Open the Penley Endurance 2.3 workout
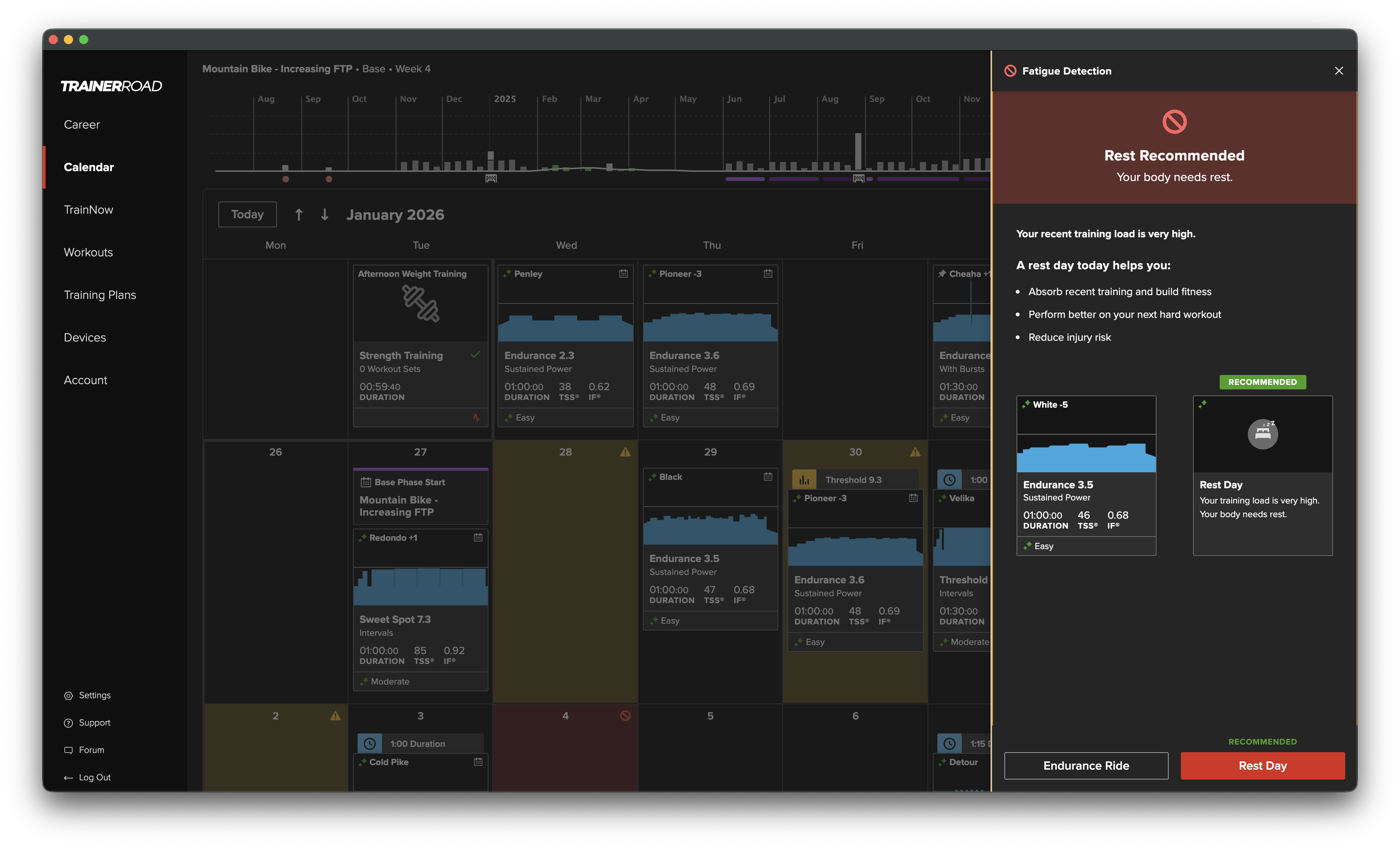 click(x=565, y=346)
